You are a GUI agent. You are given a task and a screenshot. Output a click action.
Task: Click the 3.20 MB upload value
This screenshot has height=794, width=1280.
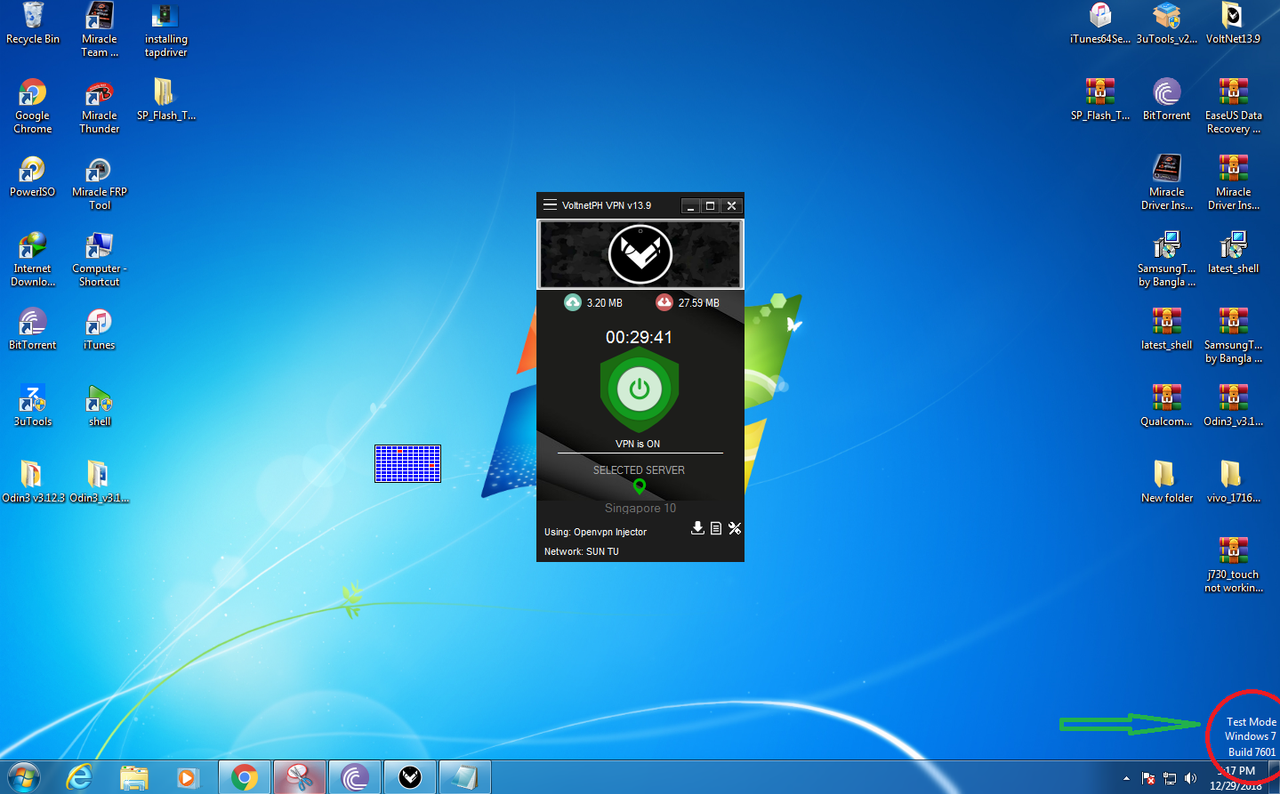[604, 303]
